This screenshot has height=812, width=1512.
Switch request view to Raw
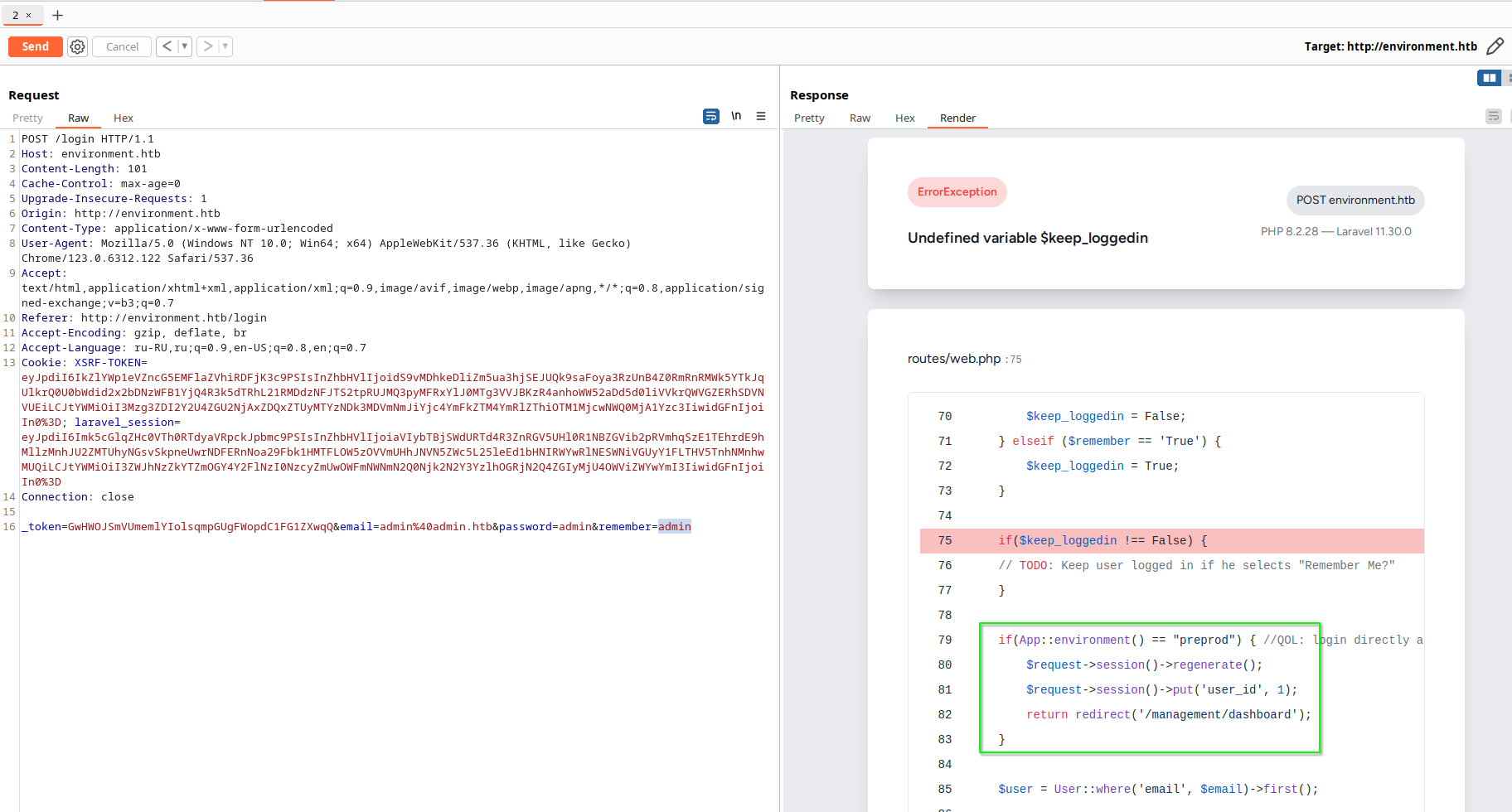(78, 118)
